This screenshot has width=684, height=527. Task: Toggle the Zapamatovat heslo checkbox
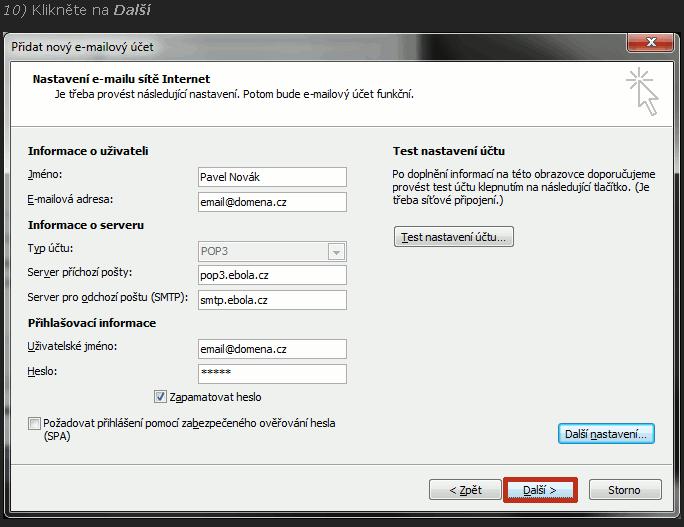[160, 397]
